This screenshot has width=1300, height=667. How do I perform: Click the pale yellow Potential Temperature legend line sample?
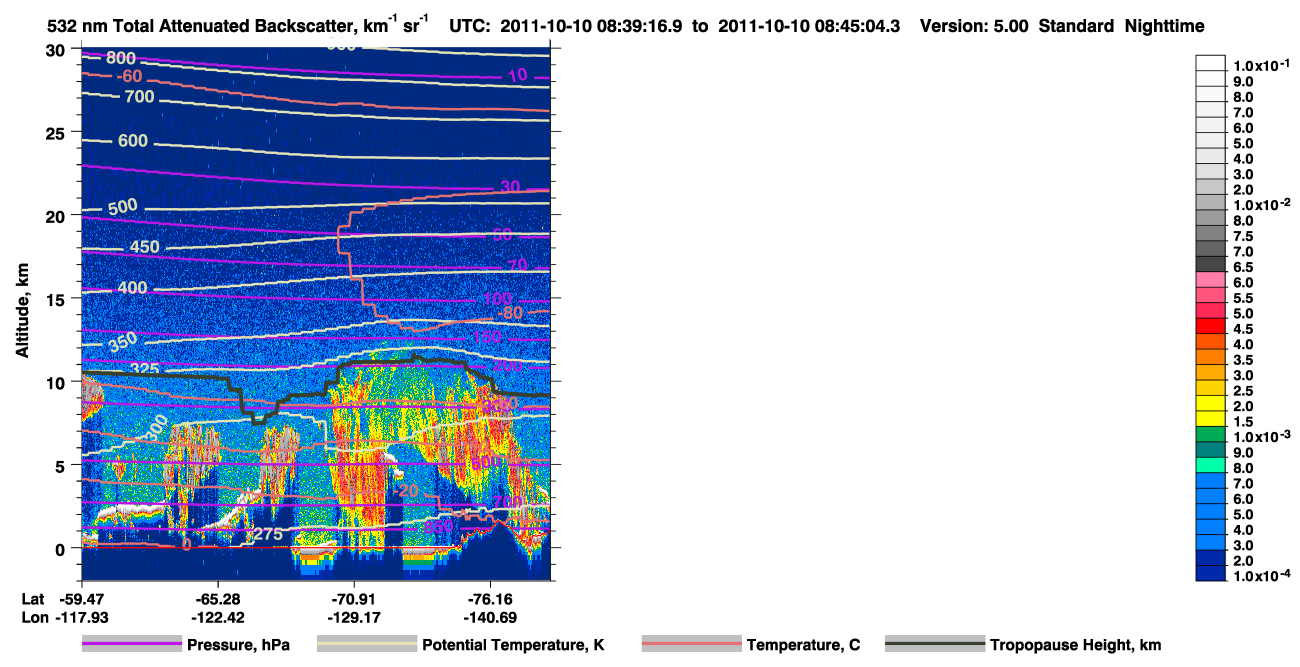(x=366, y=645)
